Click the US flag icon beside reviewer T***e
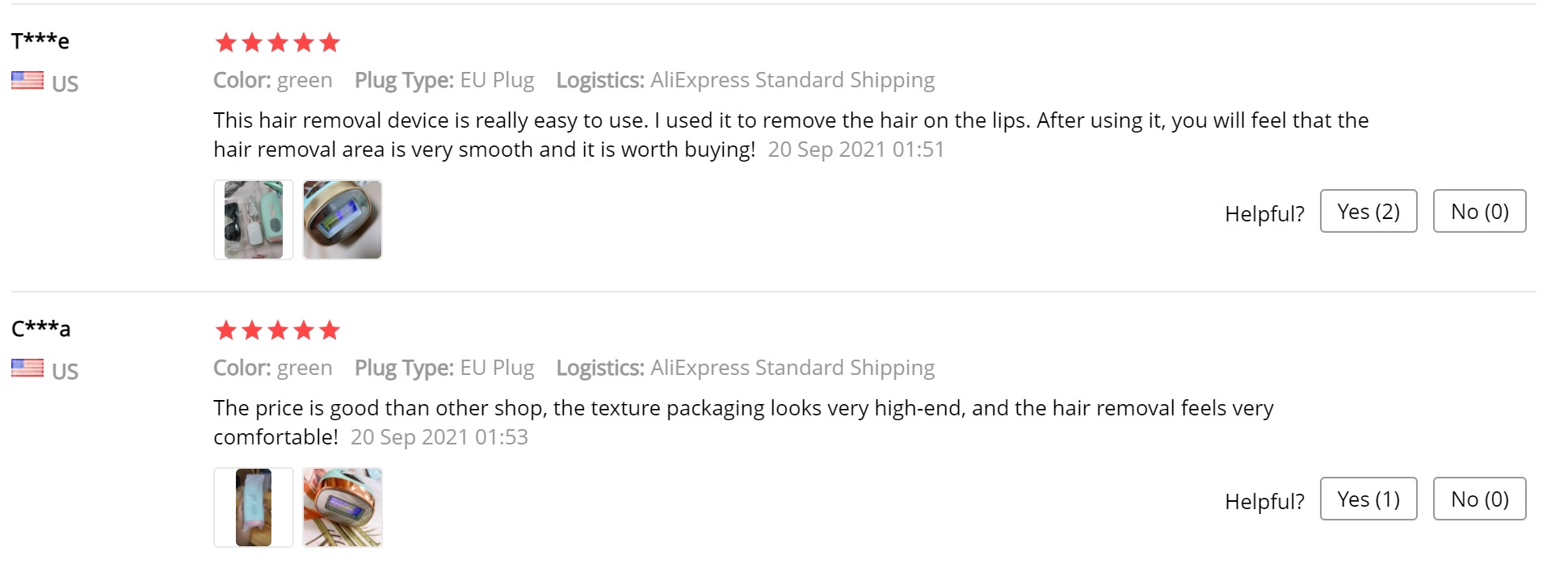The height and width of the screenshot is (577, 1568). pyautogui.click(x=27, y=81)
